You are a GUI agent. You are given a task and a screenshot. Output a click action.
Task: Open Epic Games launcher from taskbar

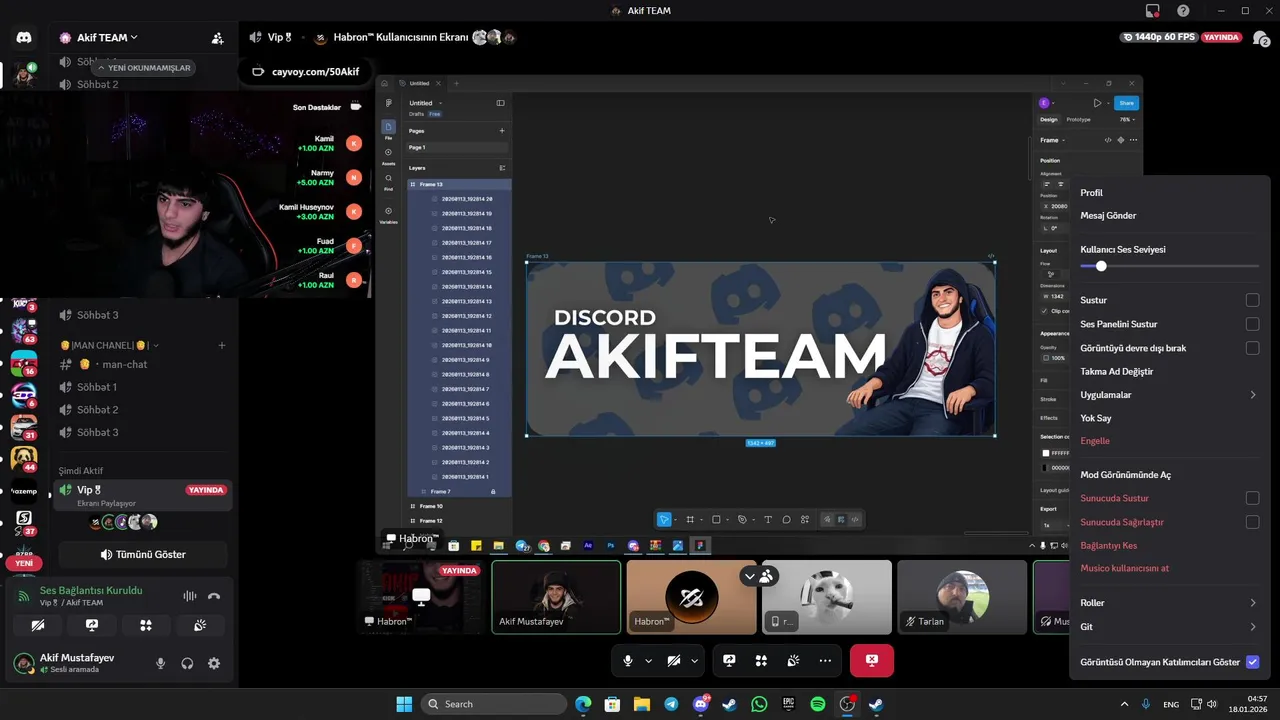pos(789,704)
